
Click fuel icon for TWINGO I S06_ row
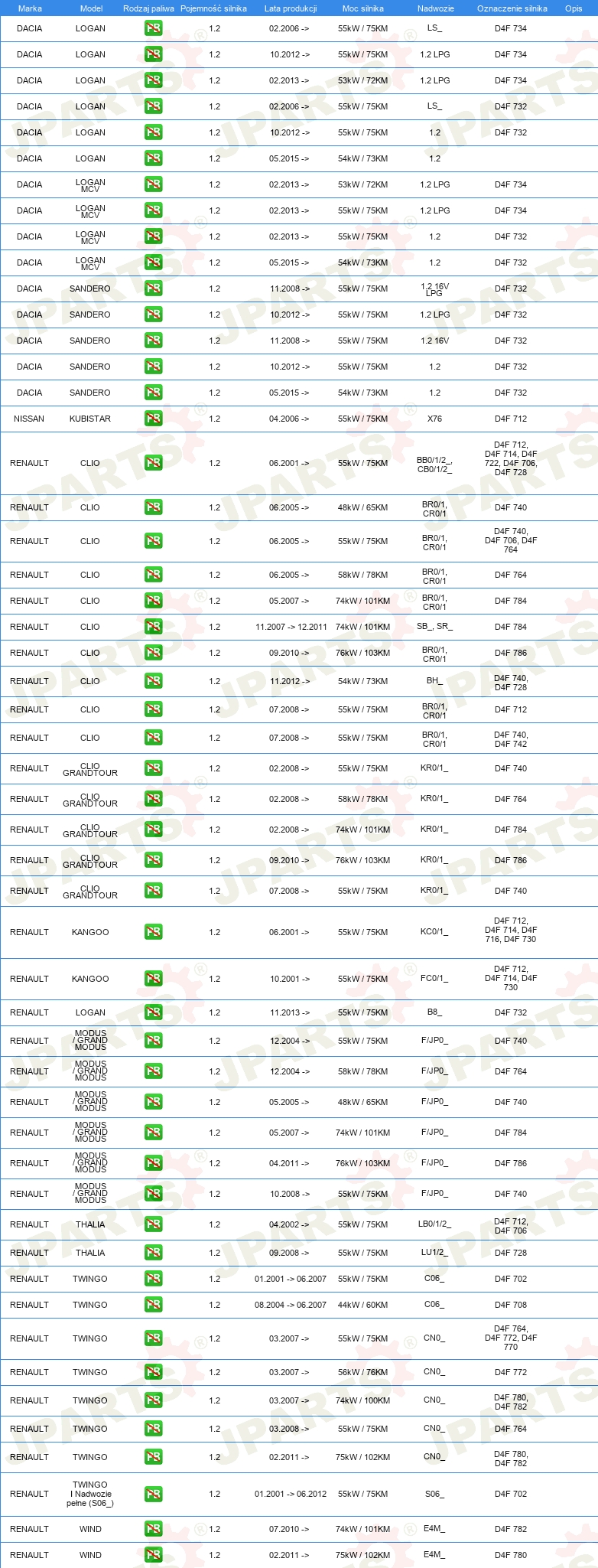[154, 1494]
